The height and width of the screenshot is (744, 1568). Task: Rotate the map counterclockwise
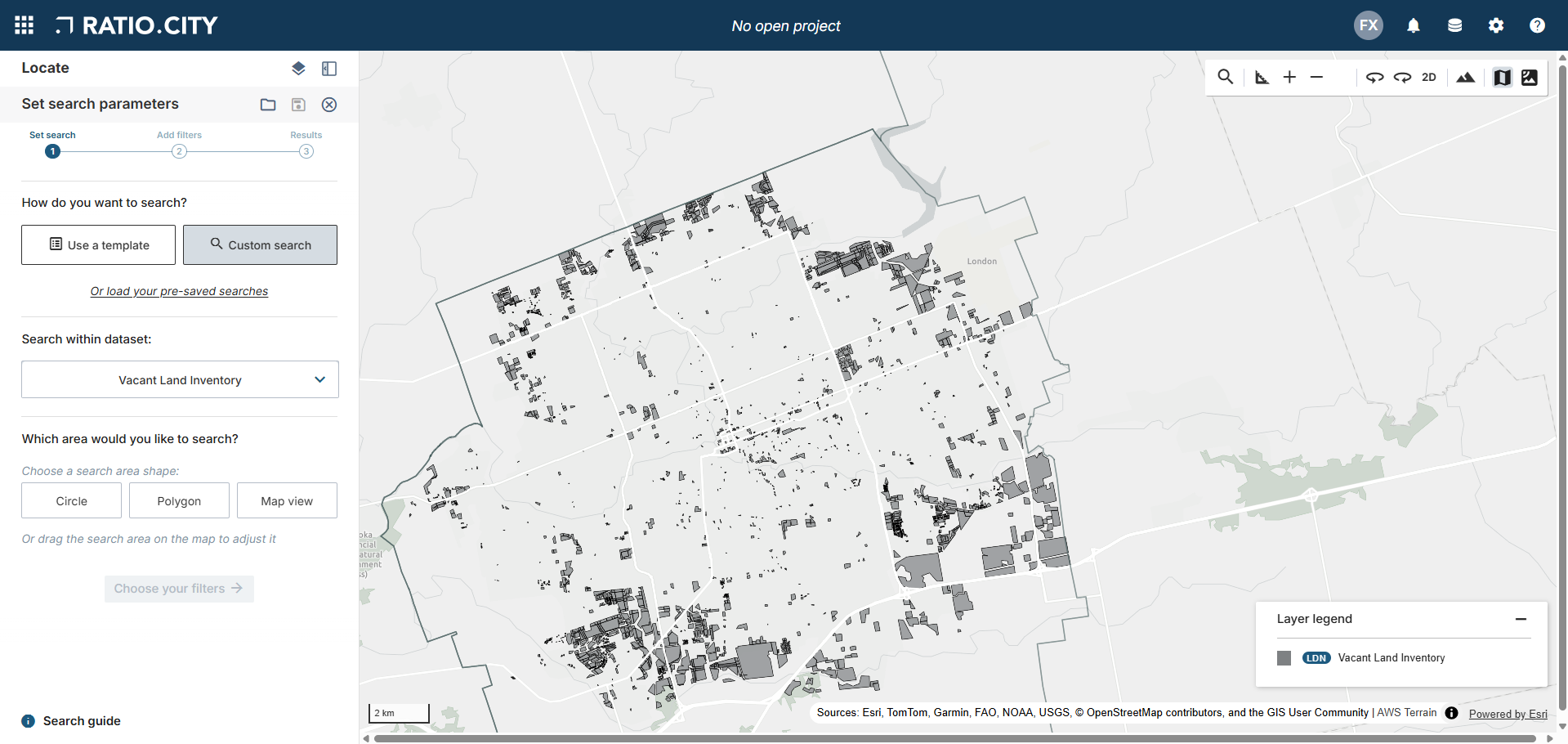click(1375, 77)
